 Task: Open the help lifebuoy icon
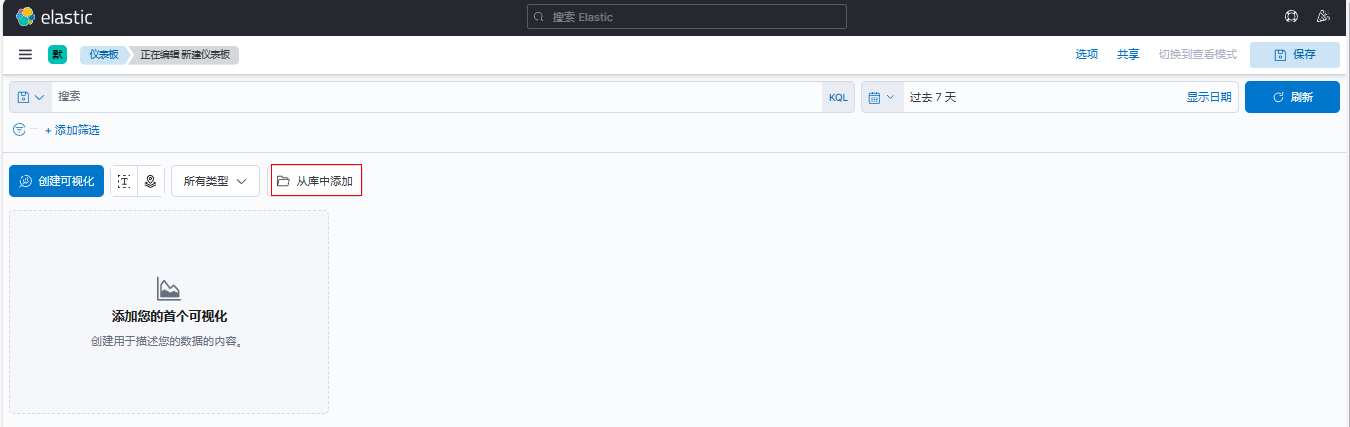click(1291, 17)
